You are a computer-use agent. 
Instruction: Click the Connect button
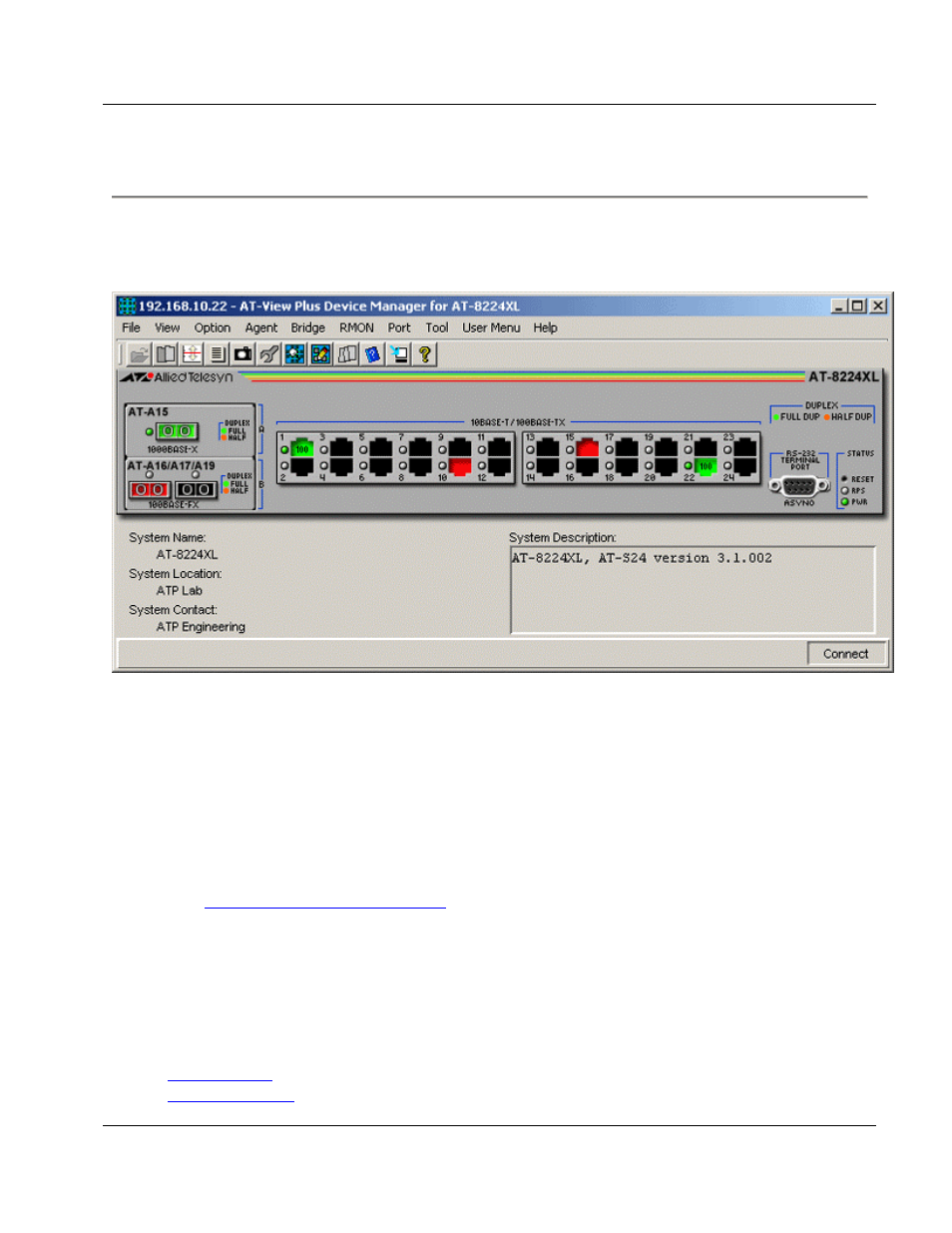(x=846, y=654)
